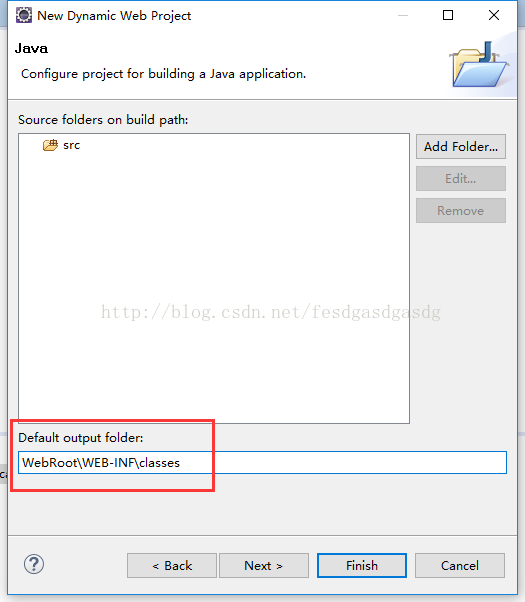Click the Add Folder... button
Screen dimensions: 525x602
461,147
